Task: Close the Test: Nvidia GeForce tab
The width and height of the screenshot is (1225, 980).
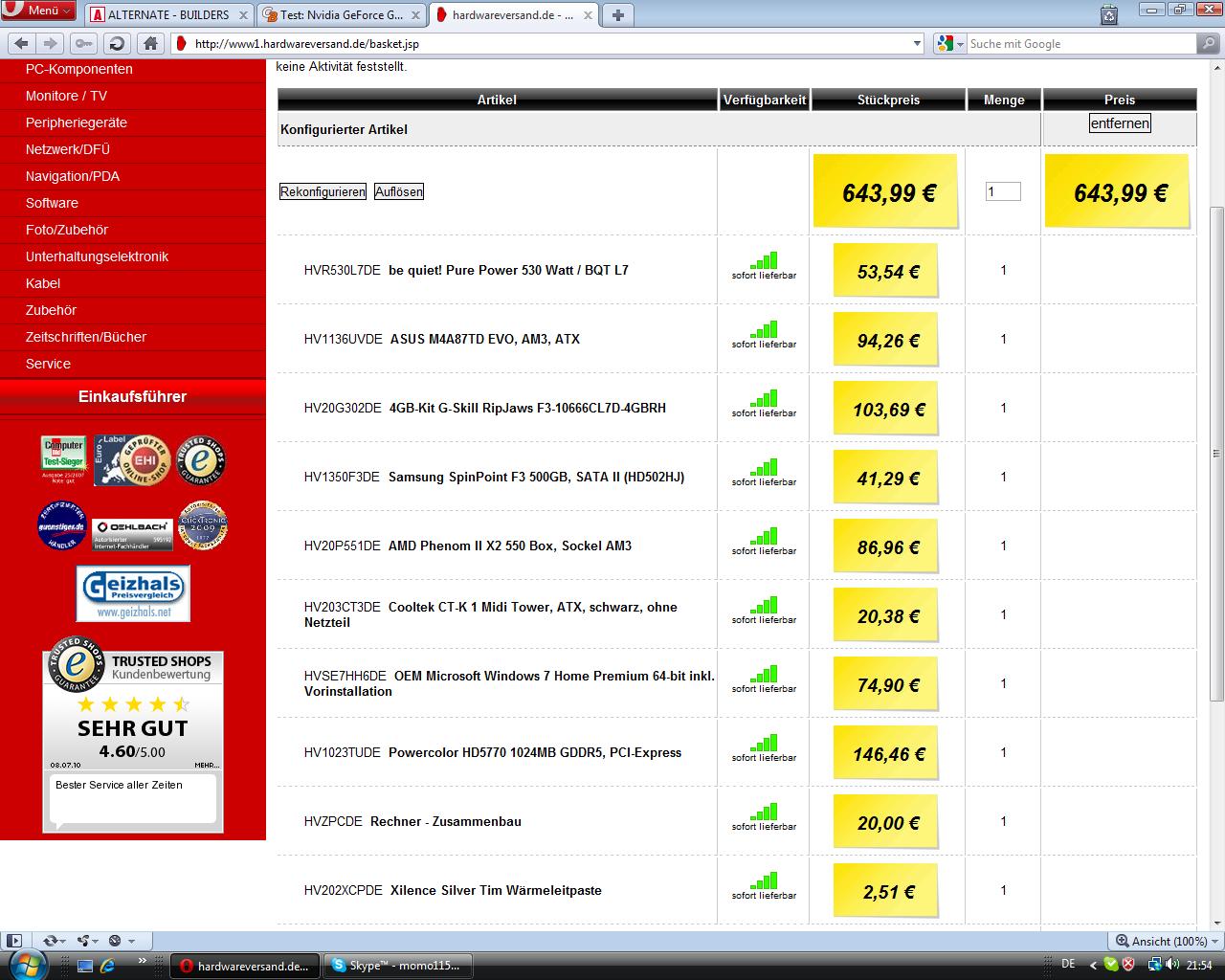Action: point(416,15)
